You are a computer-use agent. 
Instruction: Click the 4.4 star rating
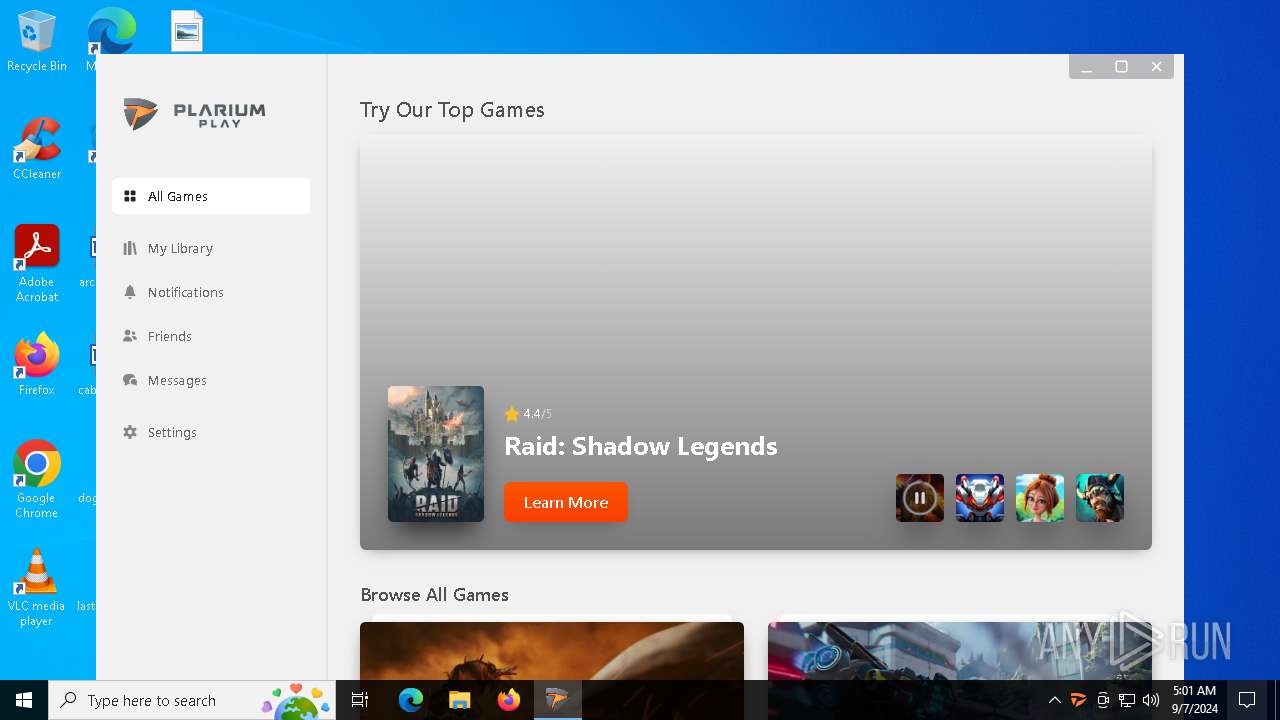(x=528, y=414)
